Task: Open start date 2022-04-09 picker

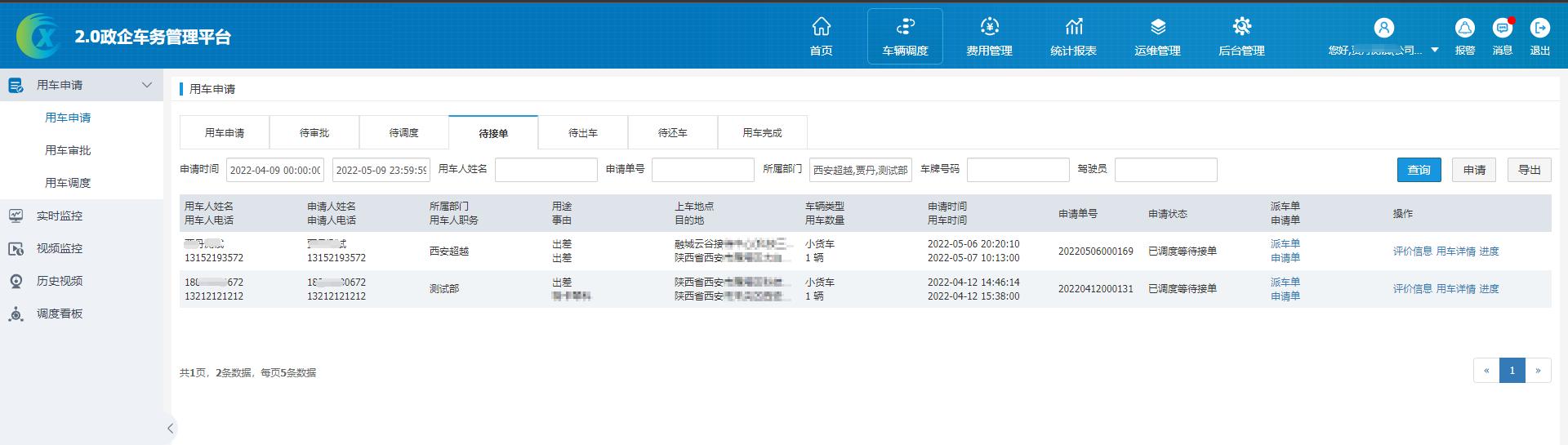Action: point(275,170)
